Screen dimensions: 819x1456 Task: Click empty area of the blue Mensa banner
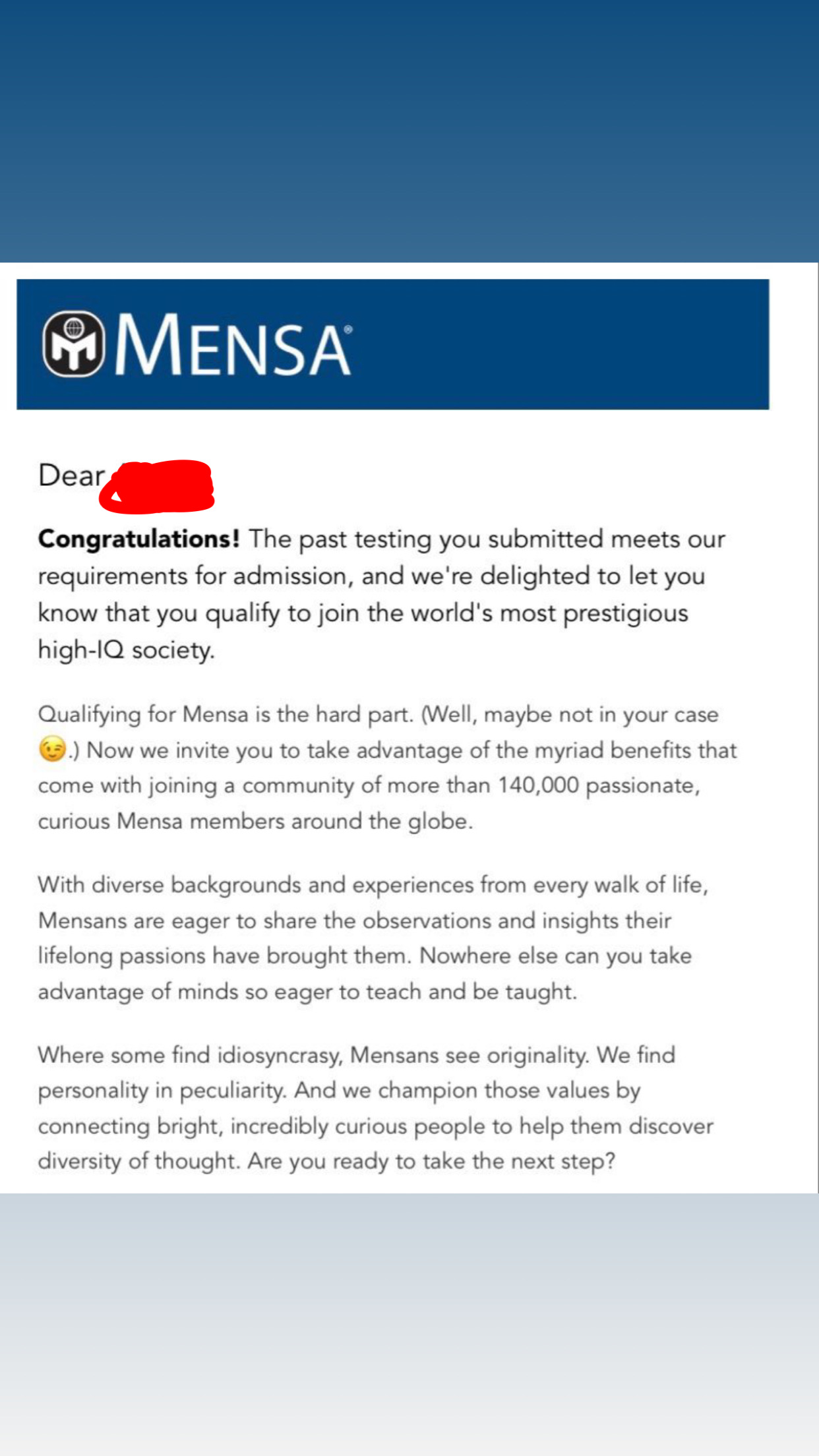pyautogui.click(x=561, y=344)
